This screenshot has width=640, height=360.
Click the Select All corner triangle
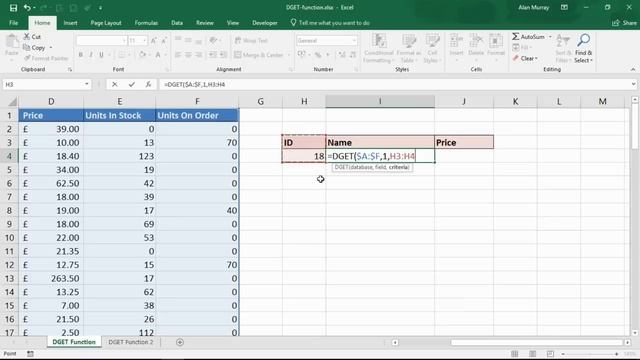tap(12, 102)
